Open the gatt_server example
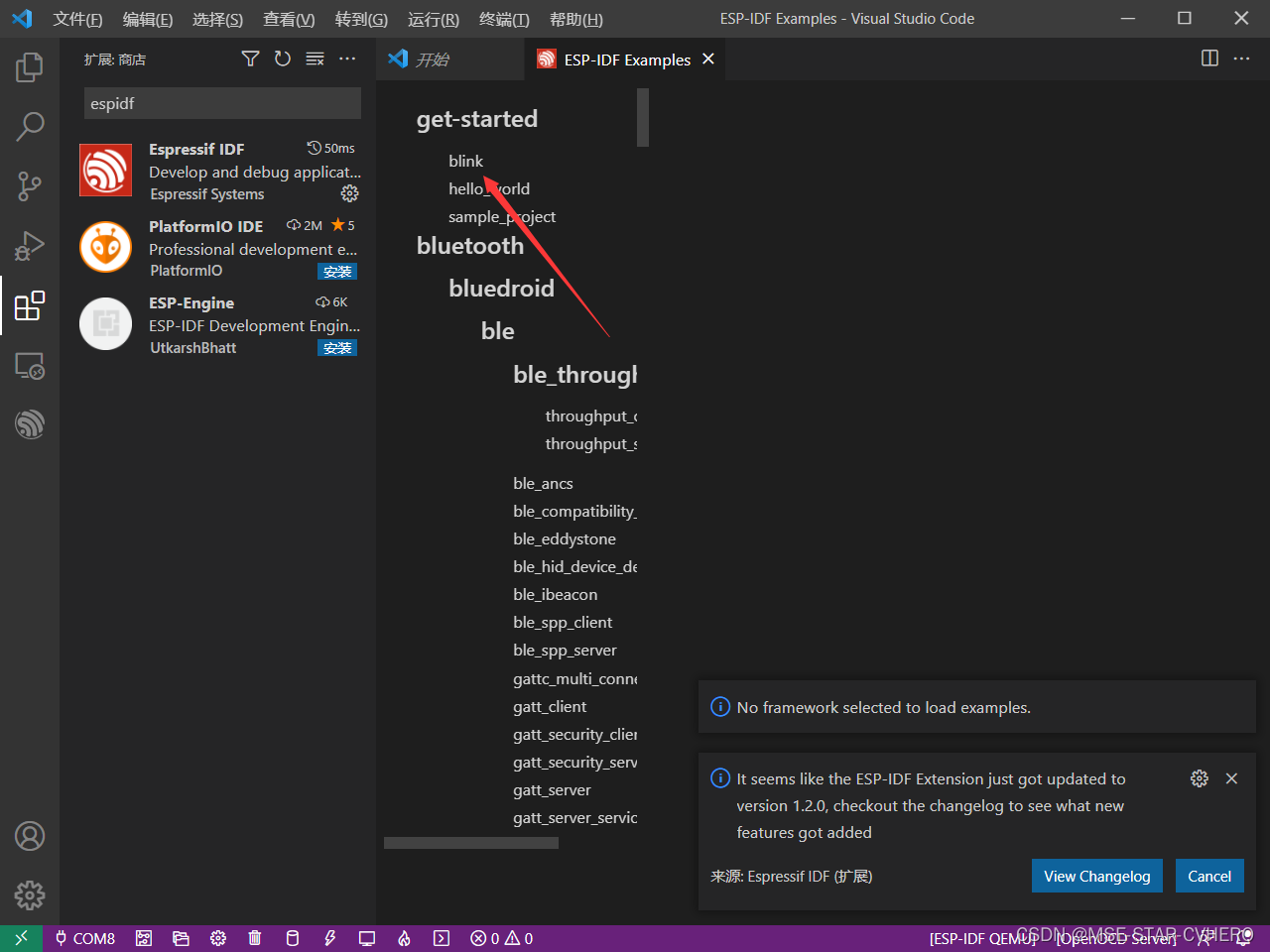Screen dimensions: 1270x952 point(552,789)
